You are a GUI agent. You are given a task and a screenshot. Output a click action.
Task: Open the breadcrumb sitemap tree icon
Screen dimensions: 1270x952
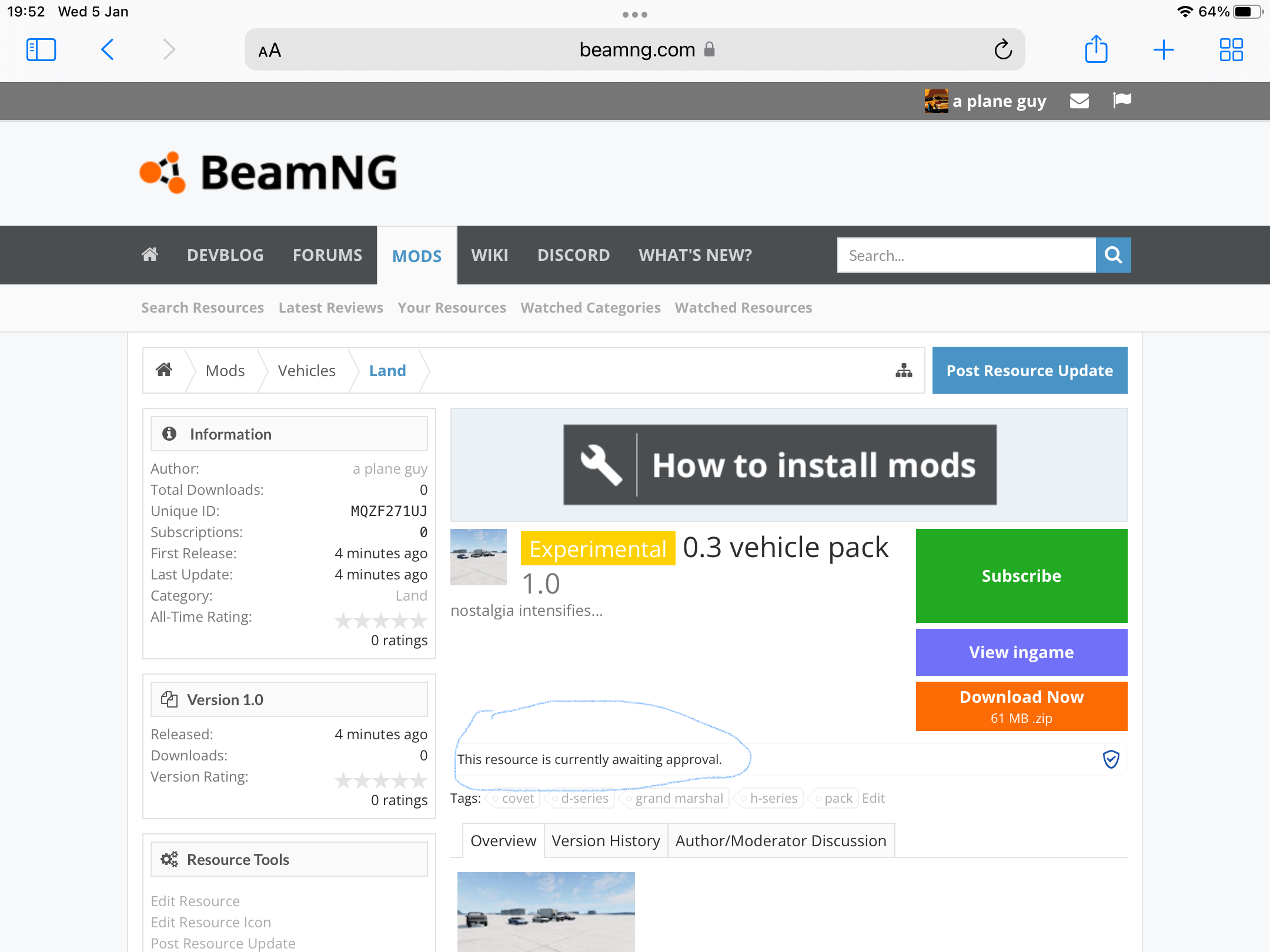(904, 370)
